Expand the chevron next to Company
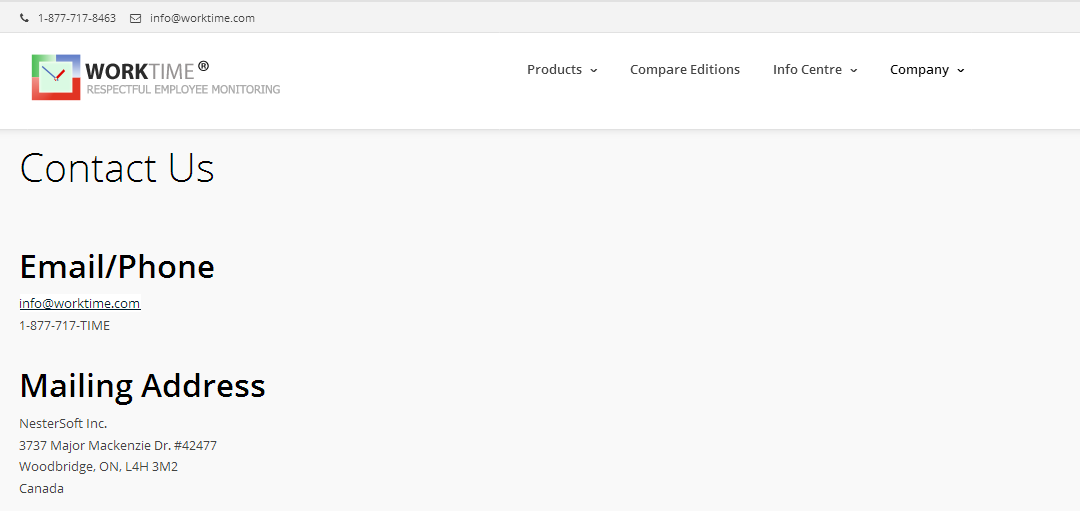Image resolution: width=1080 pixels, height=511 pixels. 961,70
